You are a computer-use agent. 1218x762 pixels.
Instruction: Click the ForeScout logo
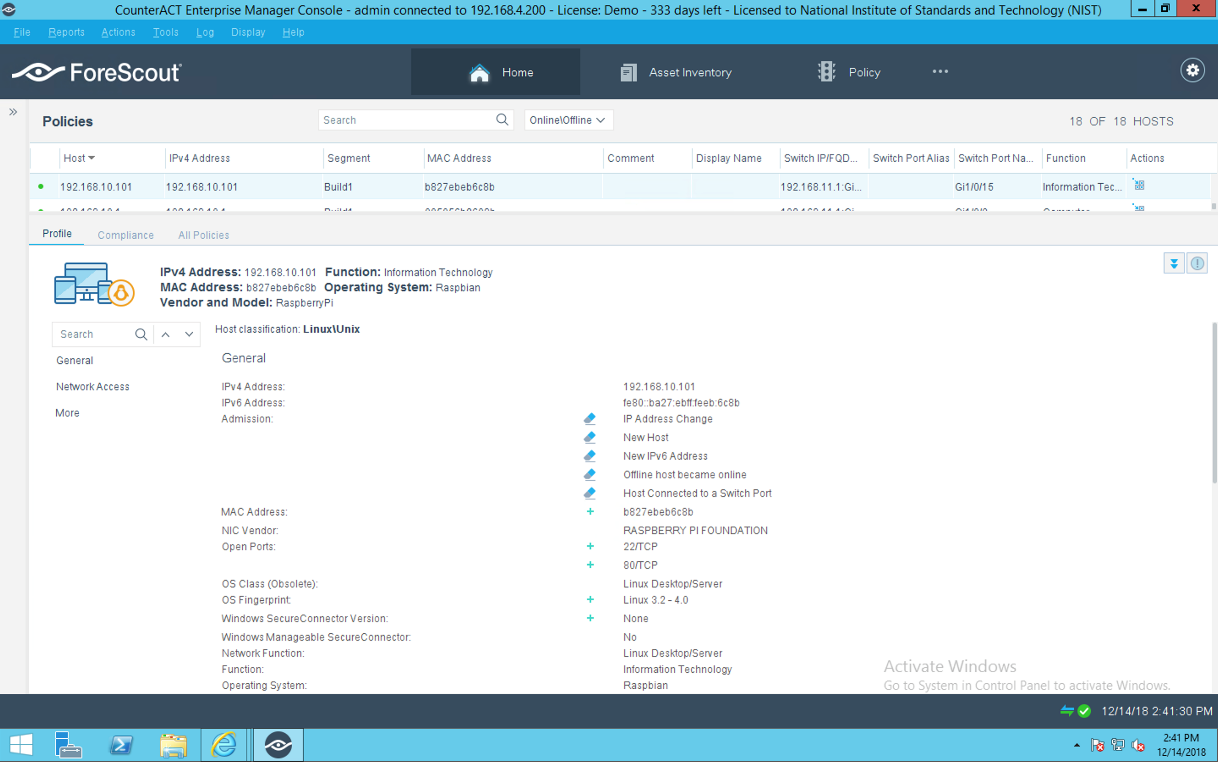coord(97,72)
